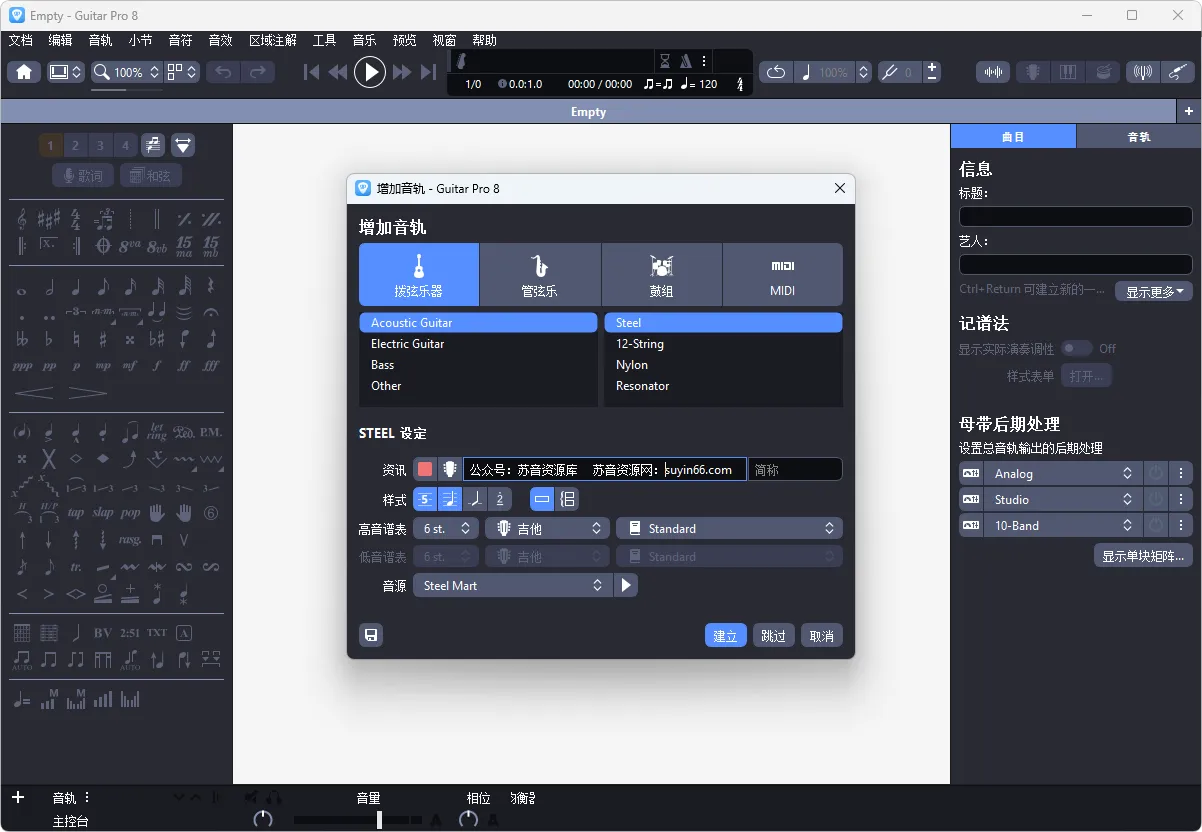Click the line-in jack icon in toolbar
1202x832 pixels.
[x=1179, y=71]
